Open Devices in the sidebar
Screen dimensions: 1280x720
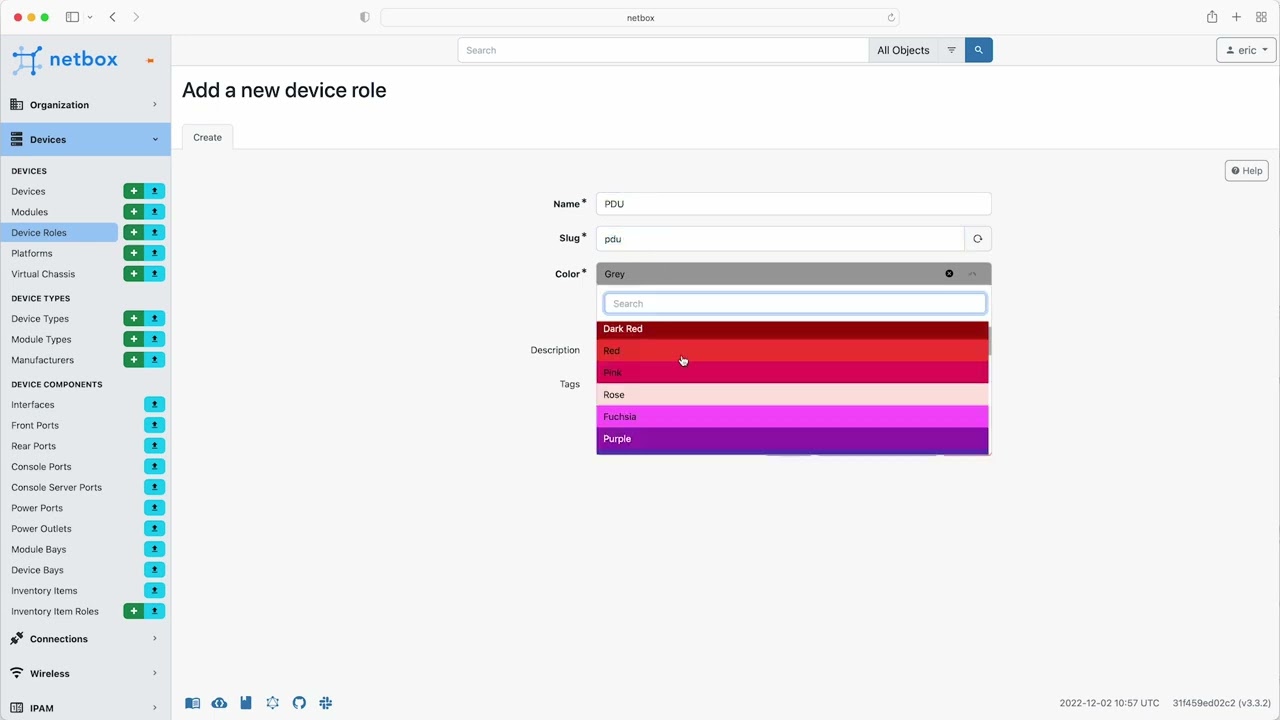pos(28,191)
